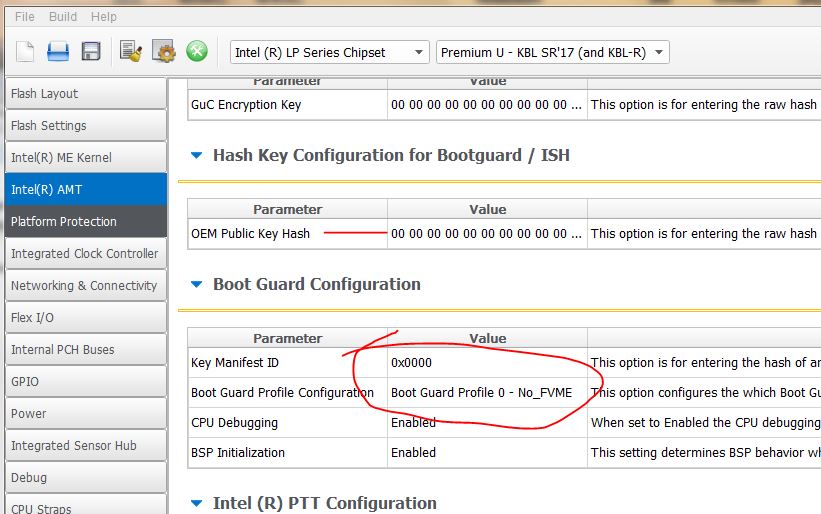
Task: Click the Open file toolbar icon
Action: 58,52
